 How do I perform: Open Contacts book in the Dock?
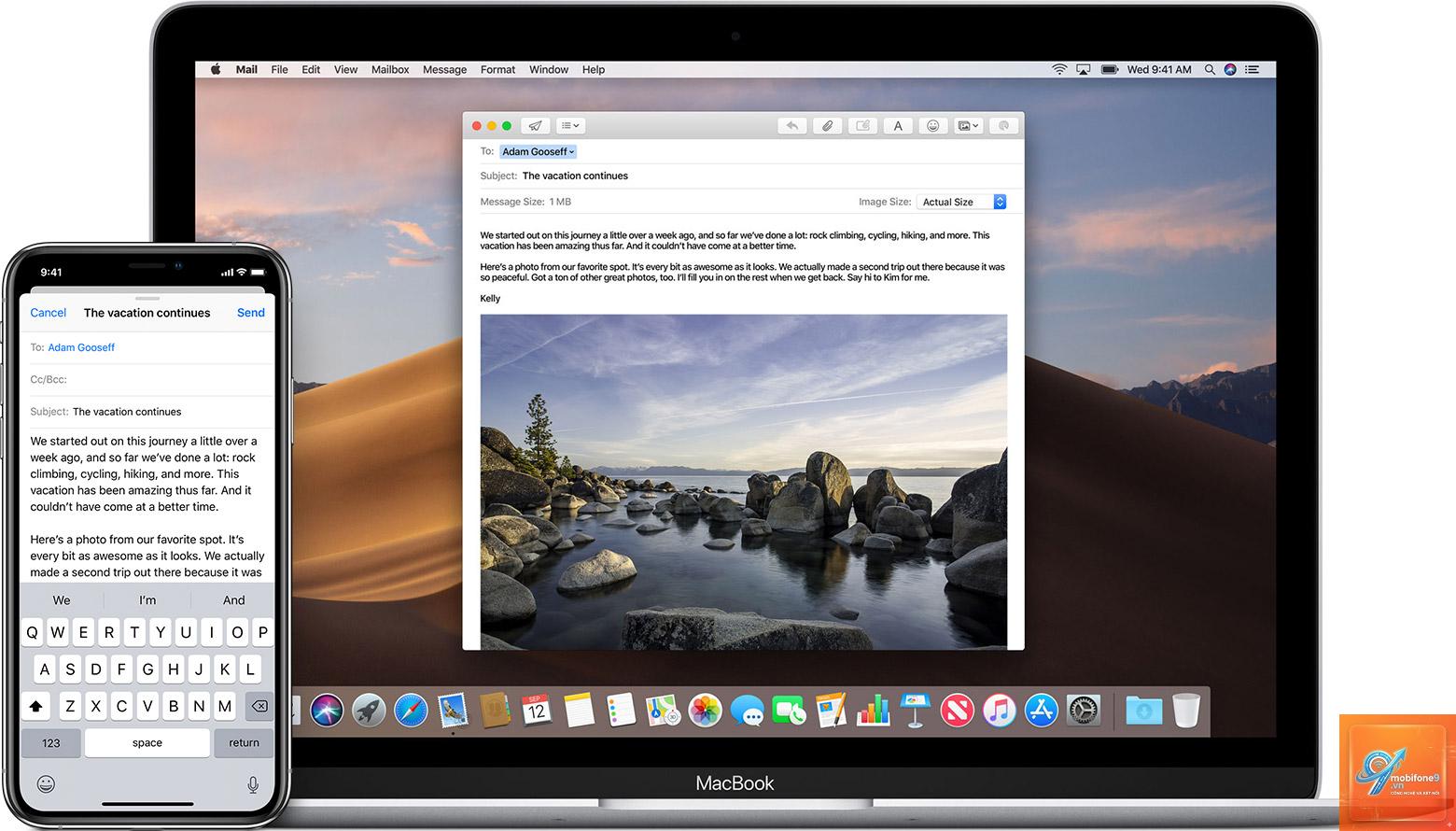pyautogui.click(x=495, y=711)
